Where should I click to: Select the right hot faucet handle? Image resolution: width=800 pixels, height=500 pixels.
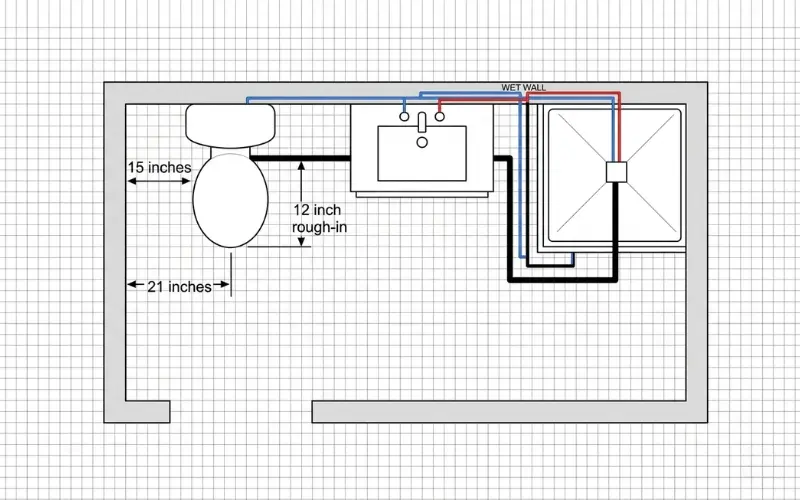point(440,117)
